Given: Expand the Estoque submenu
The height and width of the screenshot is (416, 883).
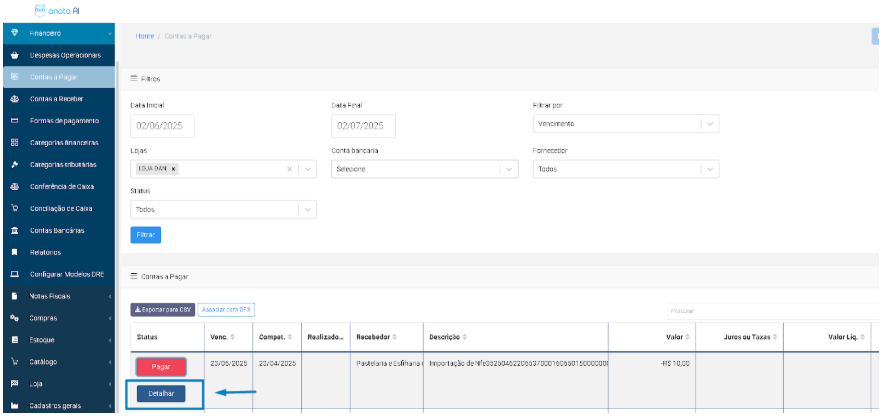Looking at the screenshot, I should click(110, 341).
